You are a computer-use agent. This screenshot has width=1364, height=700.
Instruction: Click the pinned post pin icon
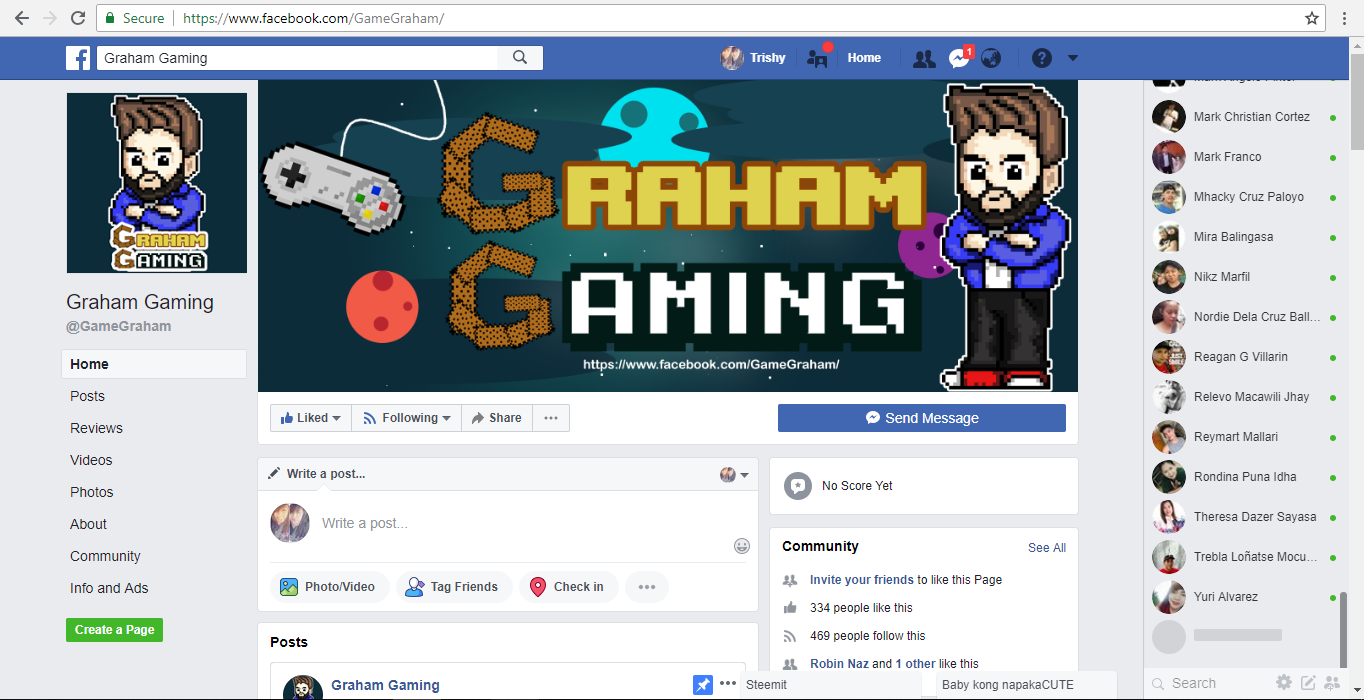click(x=703, y=685)
